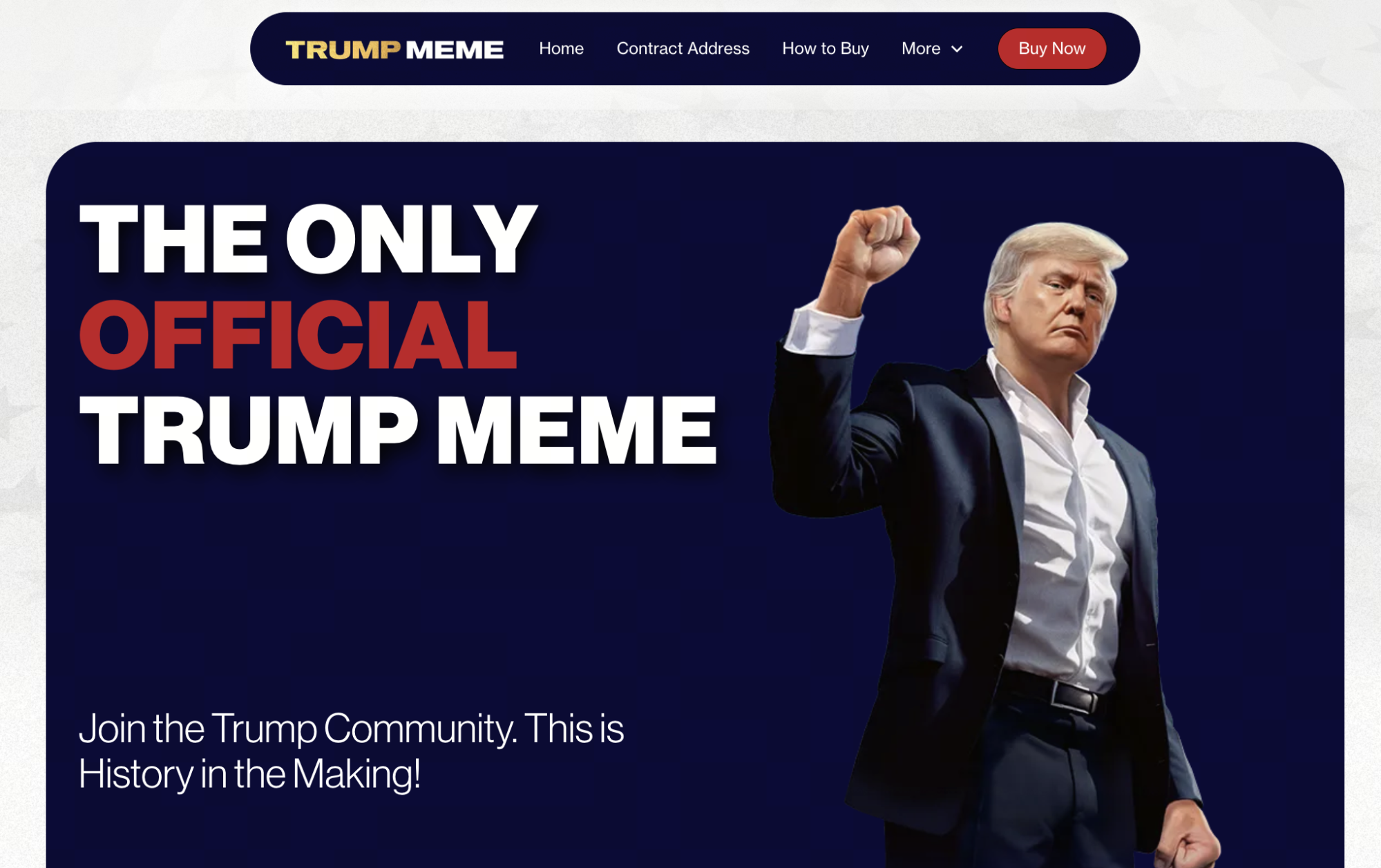Click the red Buy Now button
Image resolution: width=1381 pixels, height=868 pixels.
point(1051,48)
